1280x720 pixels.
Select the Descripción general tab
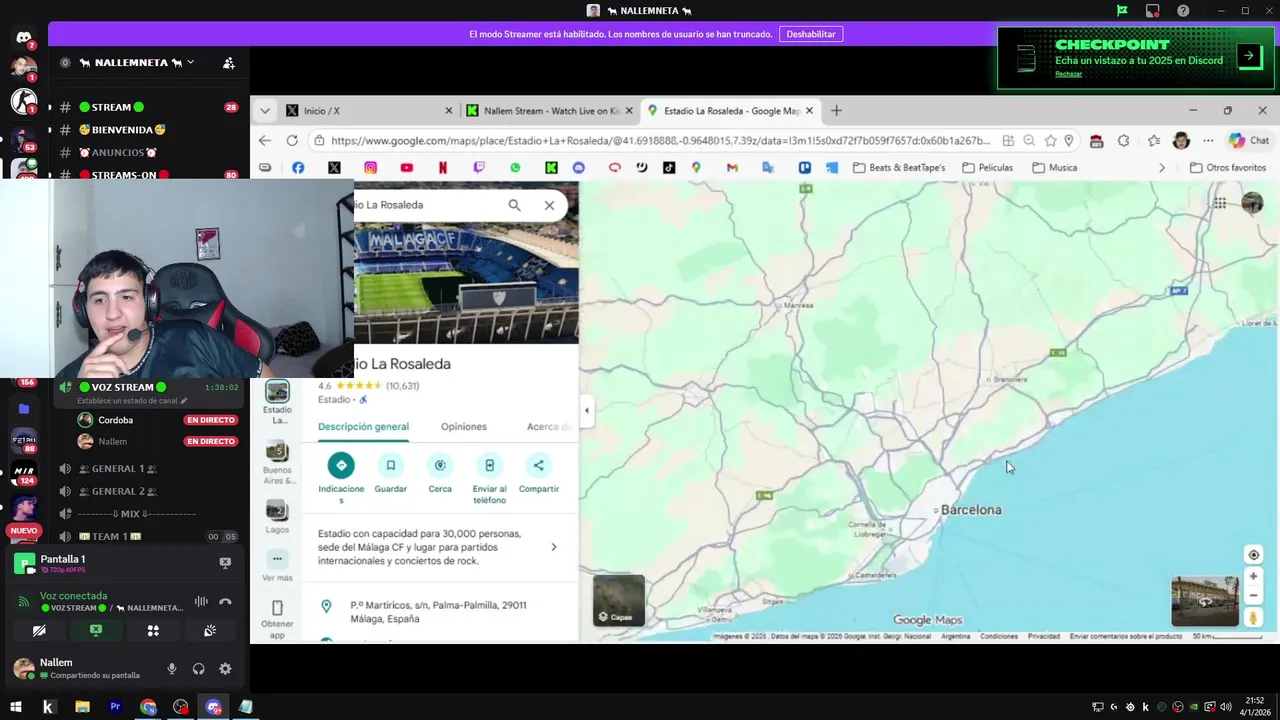pos(363,427)
